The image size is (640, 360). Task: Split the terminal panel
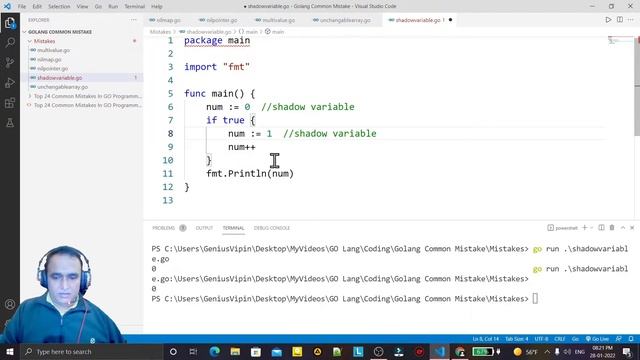point(601,228)
